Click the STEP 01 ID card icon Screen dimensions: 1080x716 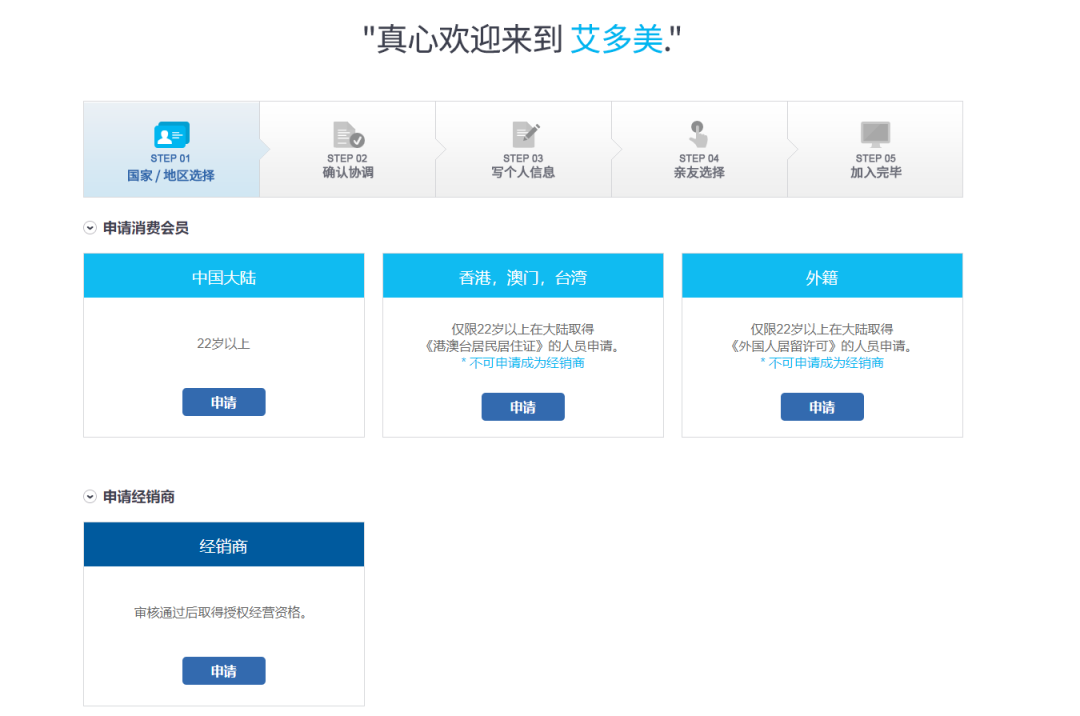(172, 134)
